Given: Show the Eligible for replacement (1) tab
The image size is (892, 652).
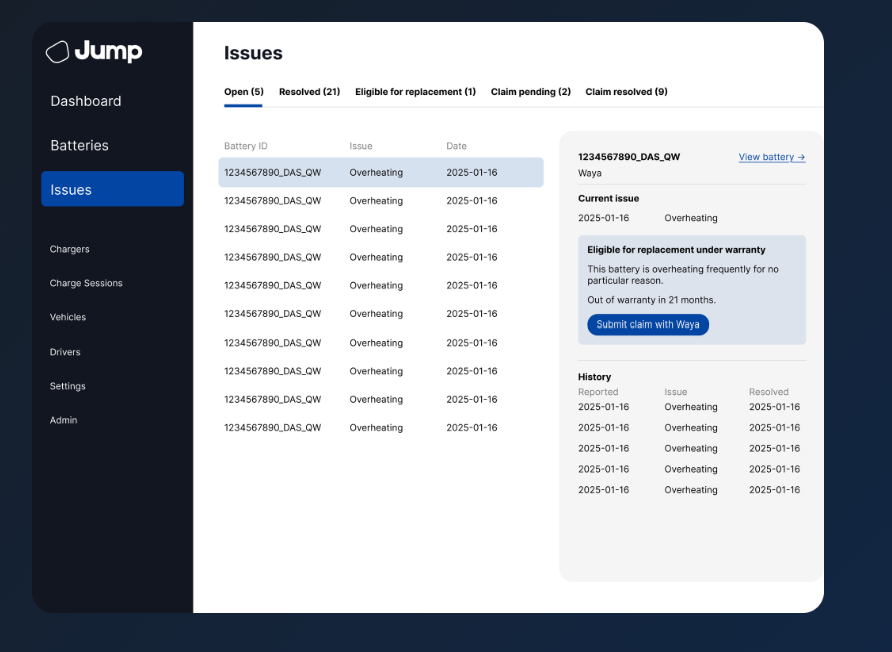Looking at the screenshot, I should click(415, 92).
